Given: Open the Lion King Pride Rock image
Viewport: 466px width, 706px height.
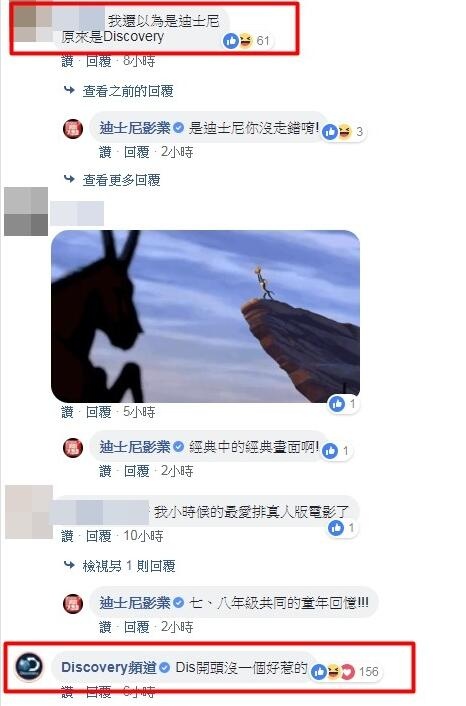Looking at the screenshot, I should (205, 317).
